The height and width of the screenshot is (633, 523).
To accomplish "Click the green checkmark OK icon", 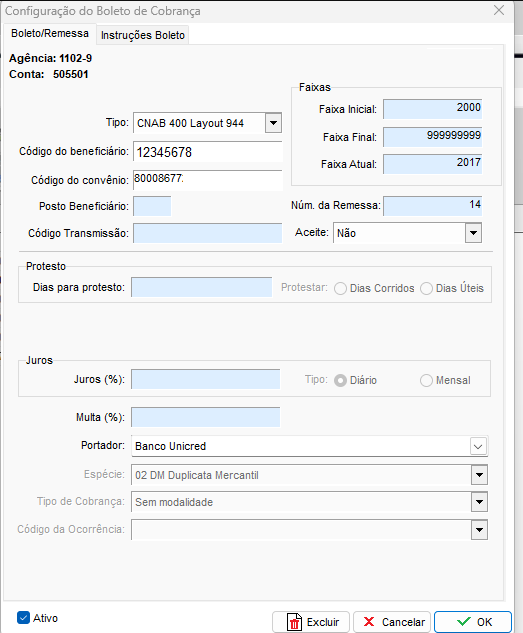I will coord(464,621).
